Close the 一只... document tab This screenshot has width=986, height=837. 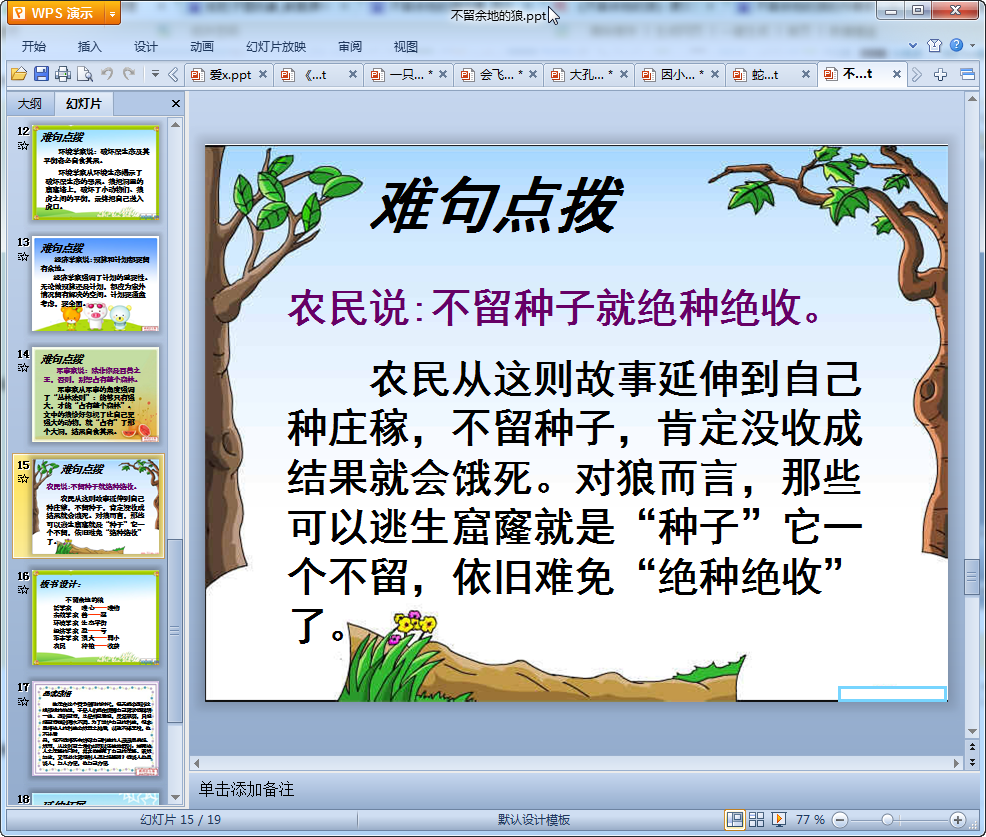[443, 74]
